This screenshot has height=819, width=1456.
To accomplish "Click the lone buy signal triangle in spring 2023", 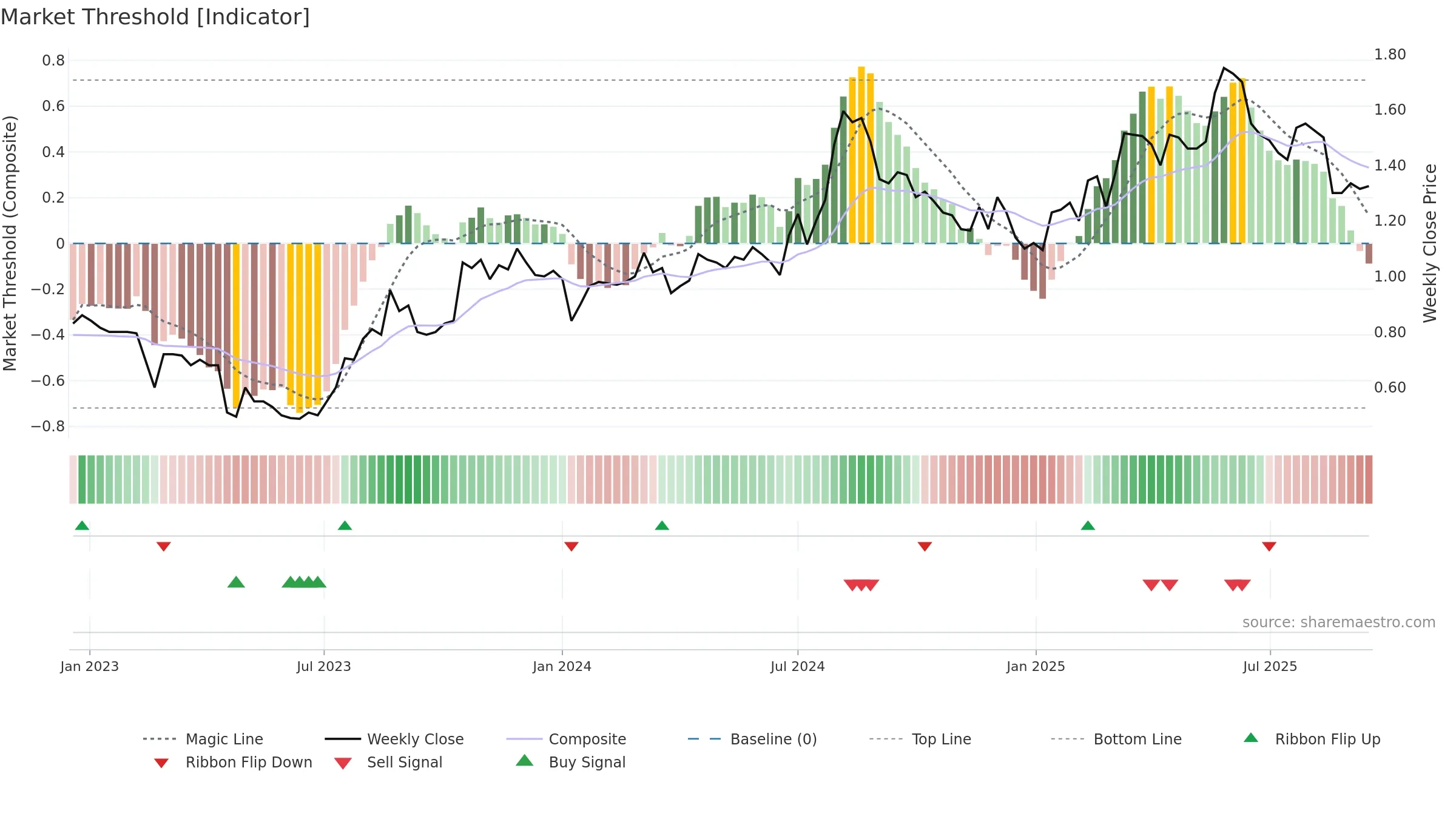I will 236,582.
